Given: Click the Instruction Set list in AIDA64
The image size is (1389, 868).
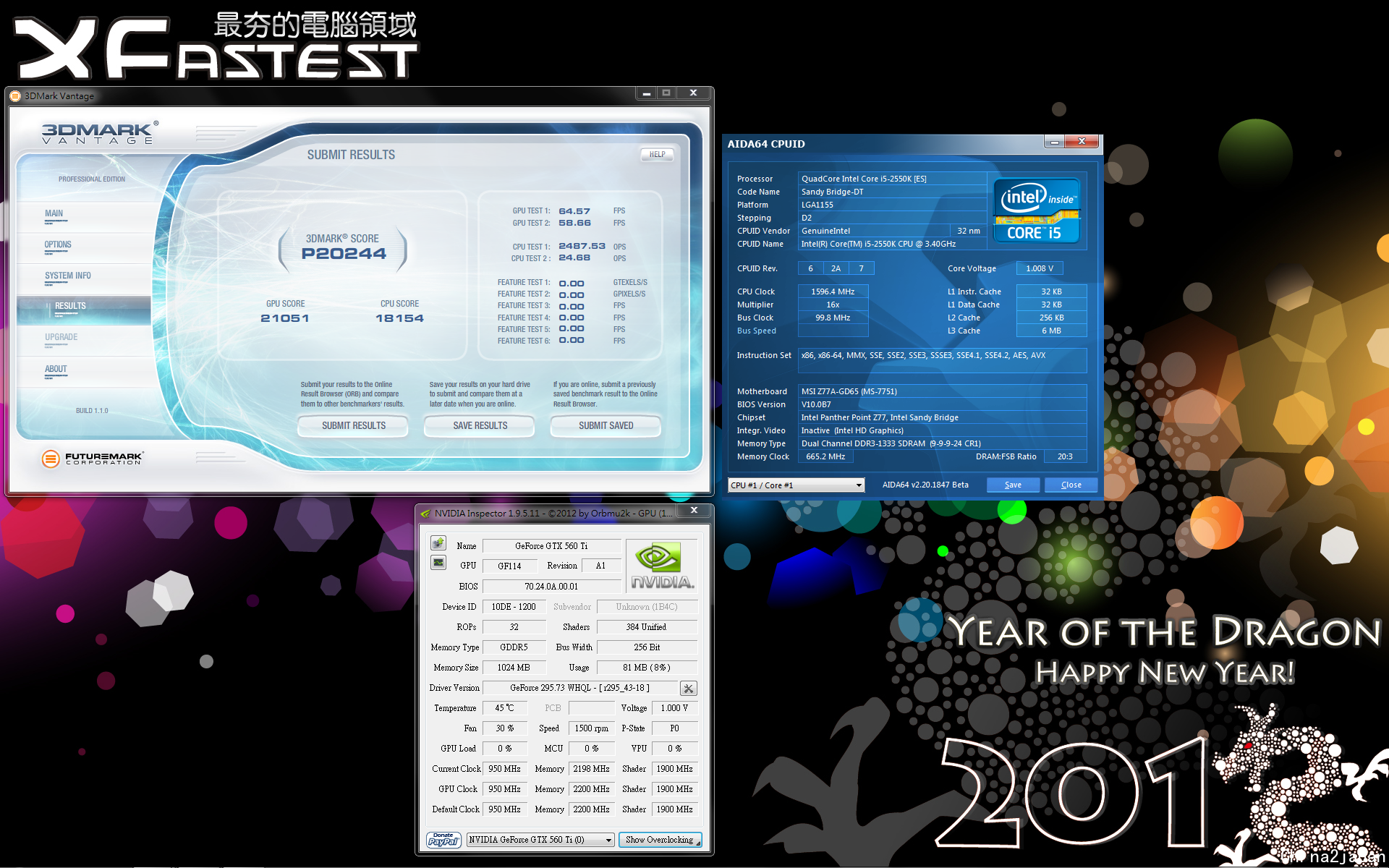Looking at the screenshot, I should tap(942, 360).
